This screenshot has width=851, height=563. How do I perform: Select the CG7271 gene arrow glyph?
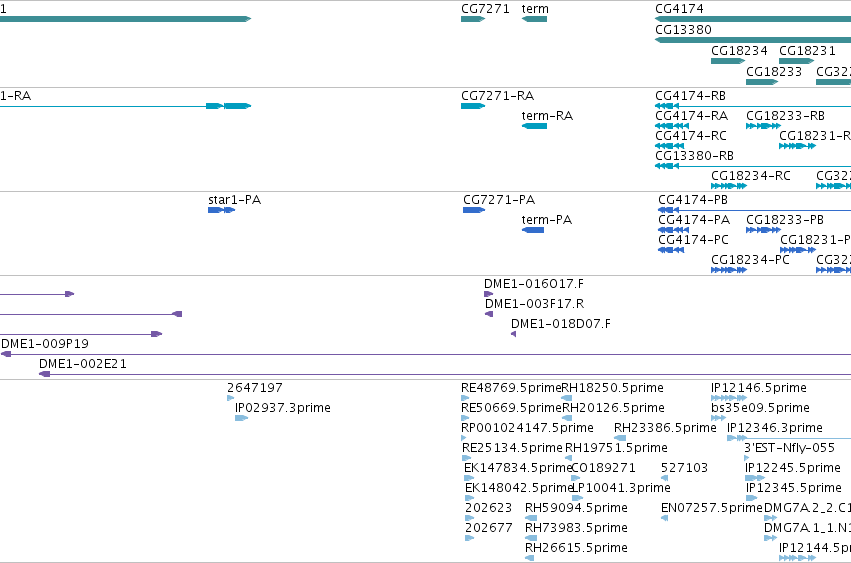[473, 19]
